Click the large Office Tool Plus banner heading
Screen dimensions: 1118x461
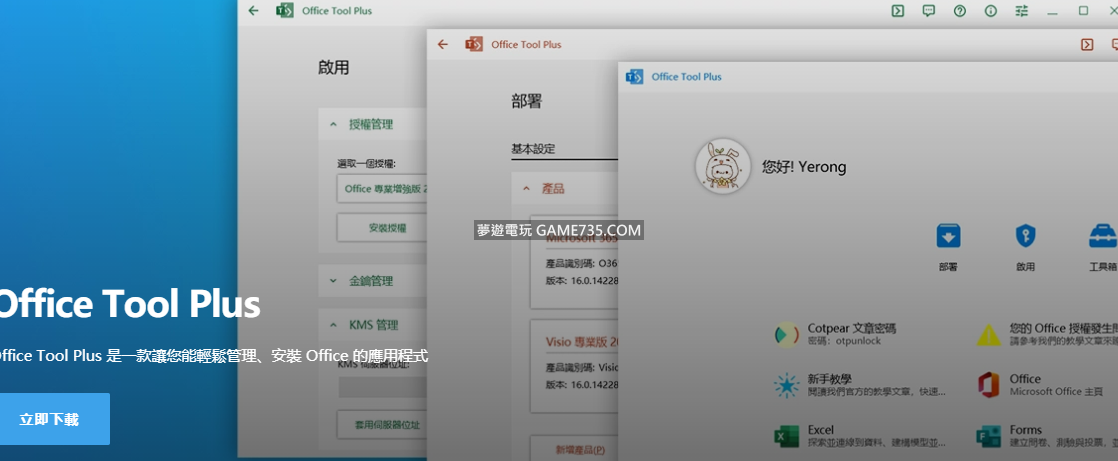[x=130, y=304]
